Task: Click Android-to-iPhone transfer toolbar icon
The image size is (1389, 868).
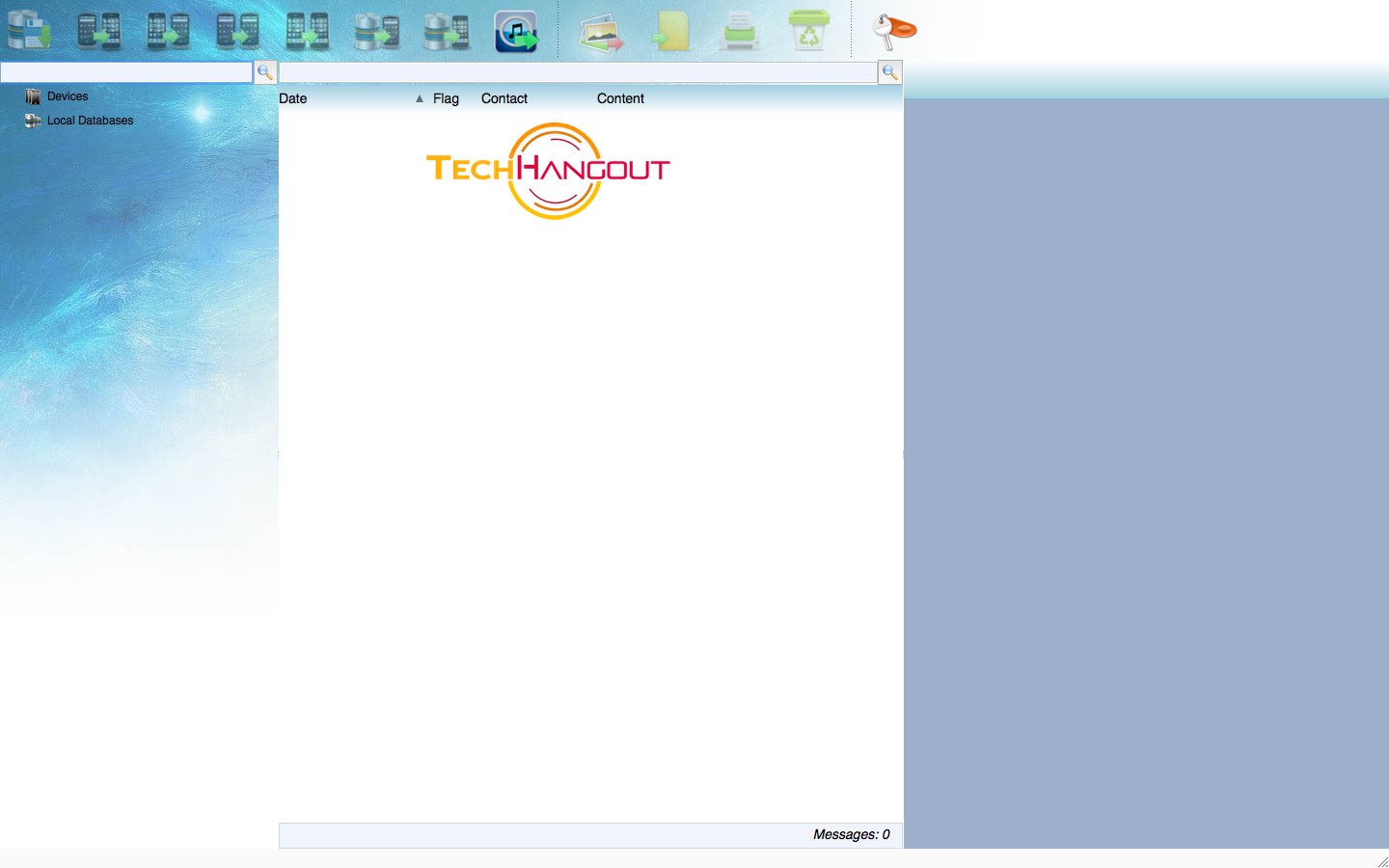Action: 98,31
